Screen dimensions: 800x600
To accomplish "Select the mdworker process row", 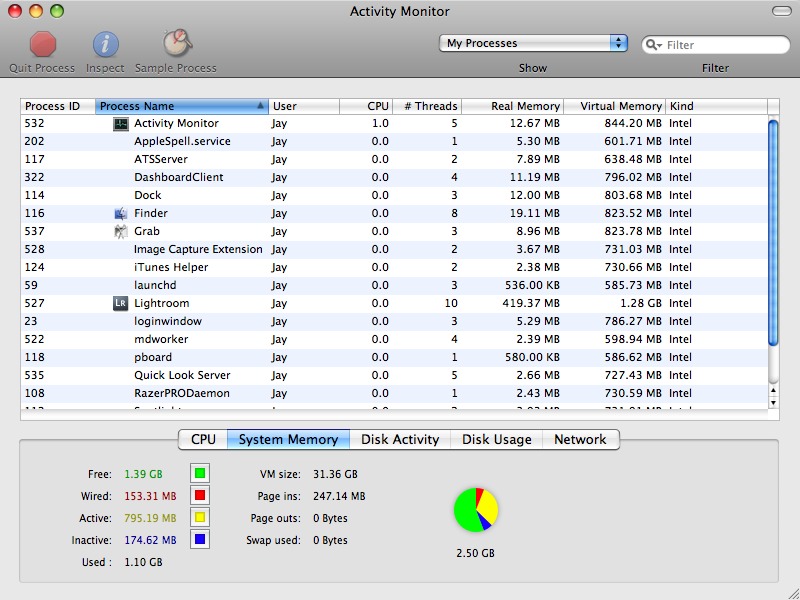I will pos(394,339).
